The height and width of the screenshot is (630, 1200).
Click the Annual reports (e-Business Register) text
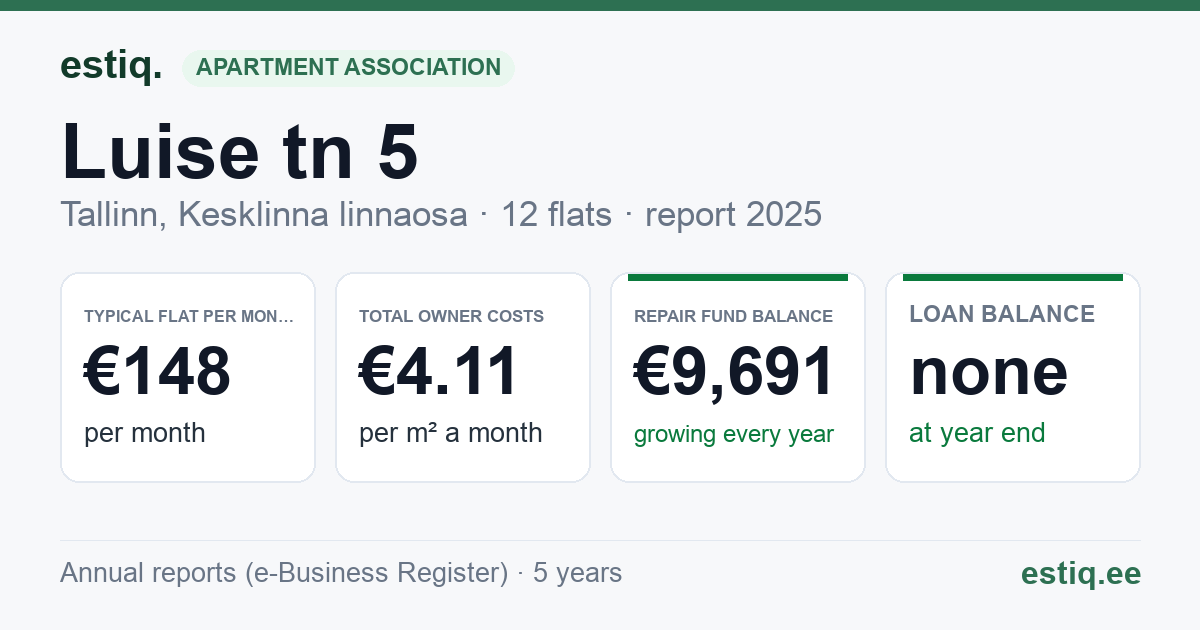click(284, 573)
